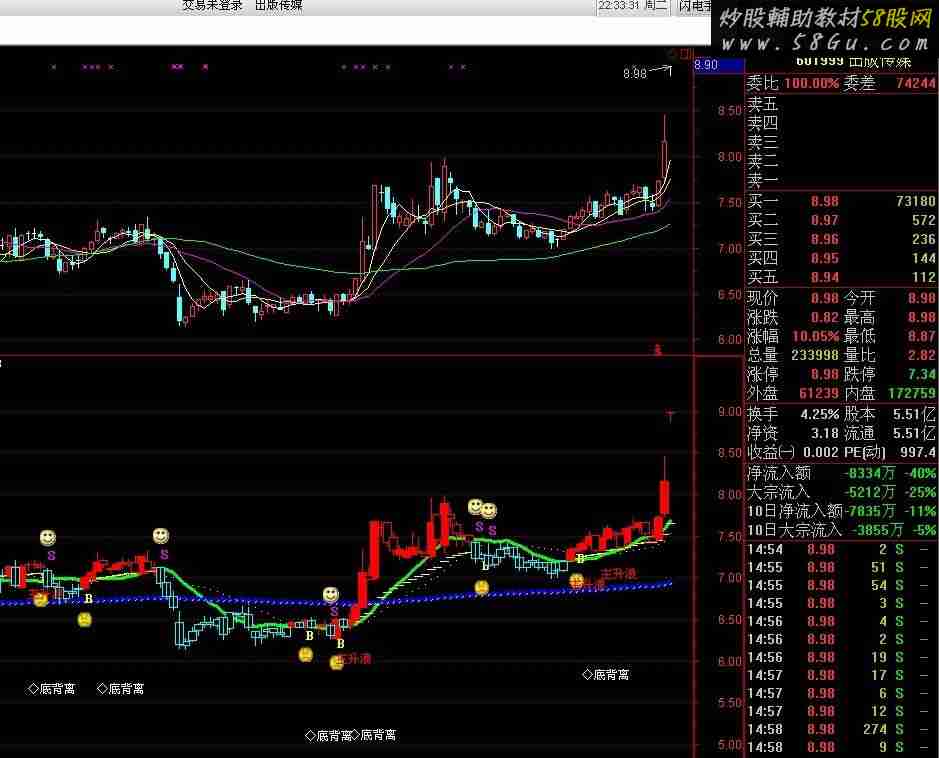The width and height of the screenshot is (939, 758).
Task: Click the 14:58 trade tick with 274 volume
Action: click(840, 729)
